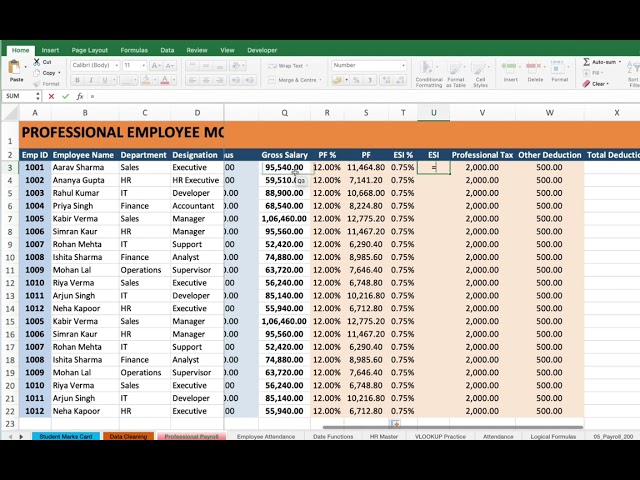Click the Cut scissors icon
Viewport: 640px width, 480px height.
point(37,62)
